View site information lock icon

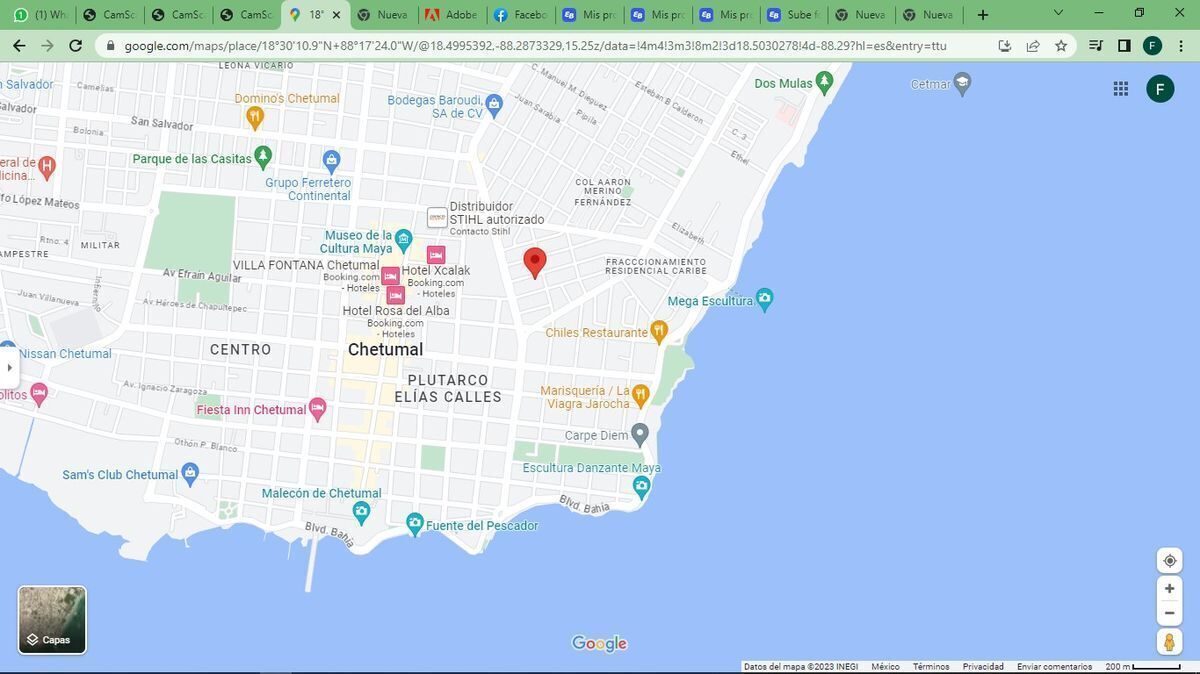coord(109,46)
